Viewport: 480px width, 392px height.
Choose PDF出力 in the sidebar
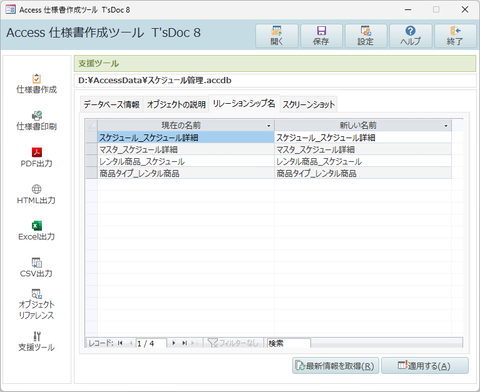pos(37,158)
